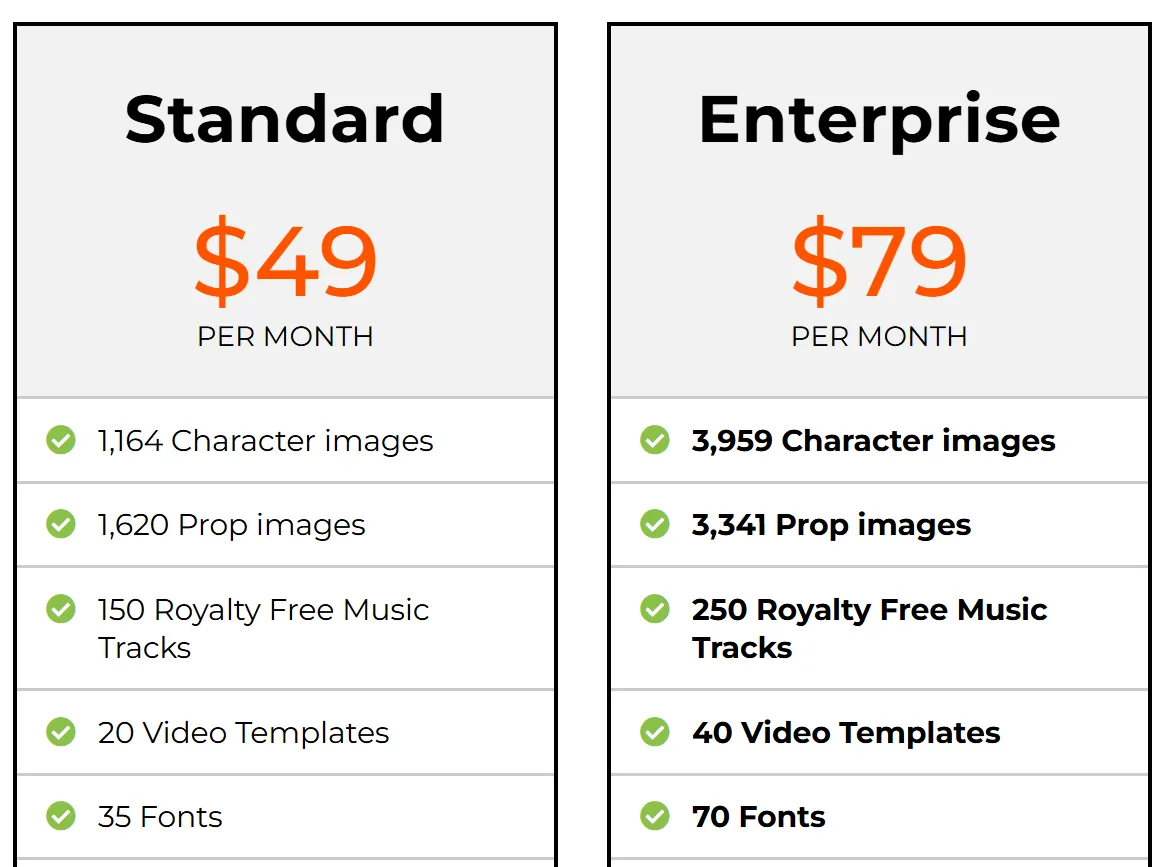Image resolution: width=1163 pixels, height=867 pixels.
Task: Click the 40 Video Templates feature label
Action: 846,733
